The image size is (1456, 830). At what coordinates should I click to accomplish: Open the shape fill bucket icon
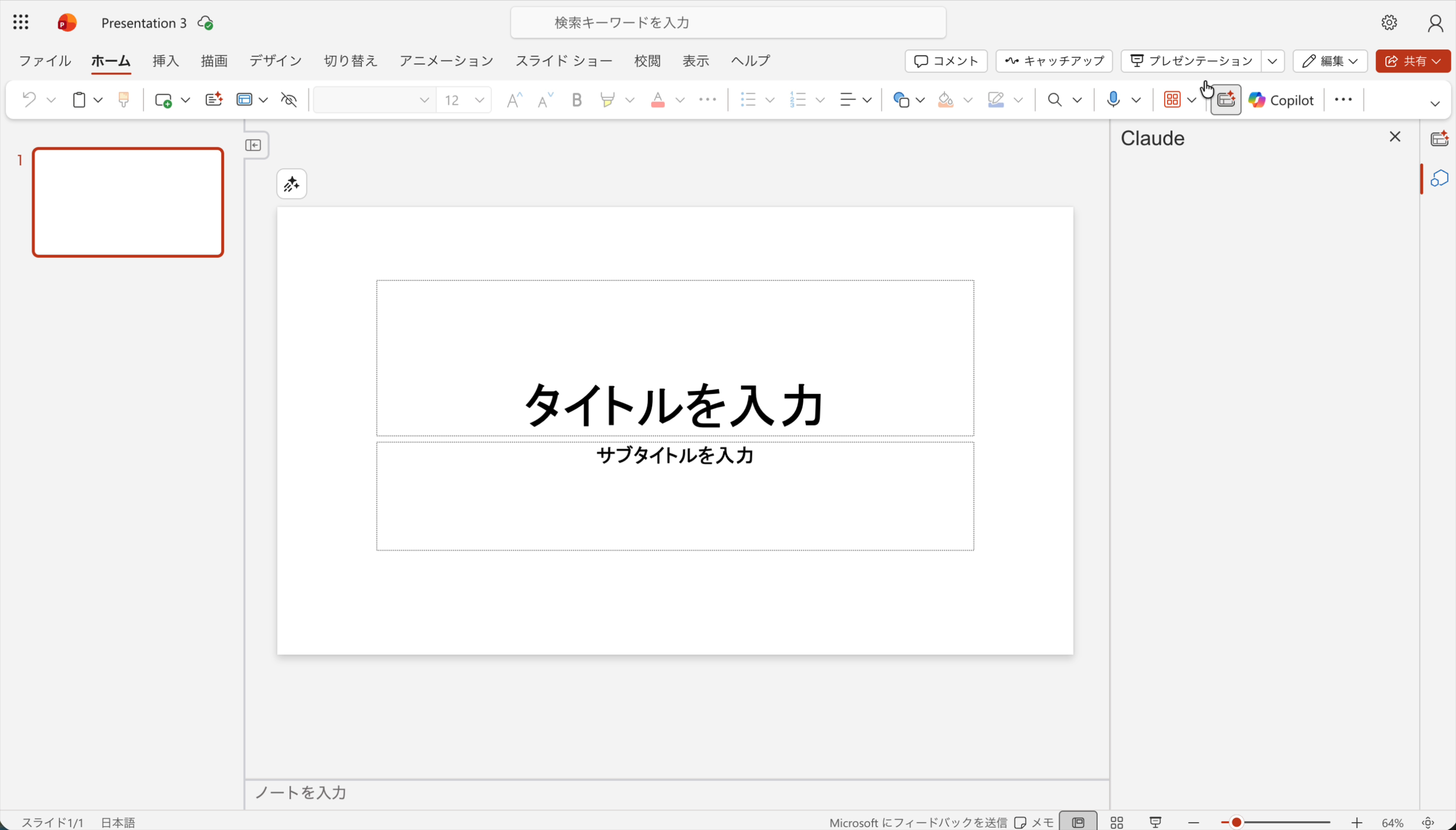tap(945, 99)
